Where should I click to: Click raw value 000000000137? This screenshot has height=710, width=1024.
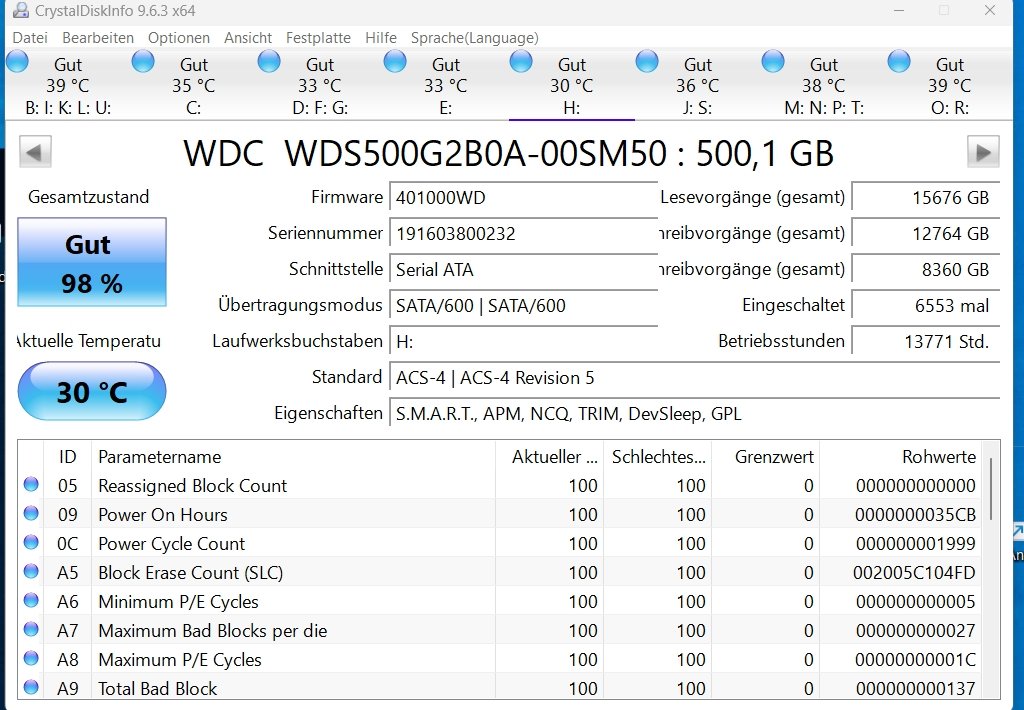(x=916, y=688)
